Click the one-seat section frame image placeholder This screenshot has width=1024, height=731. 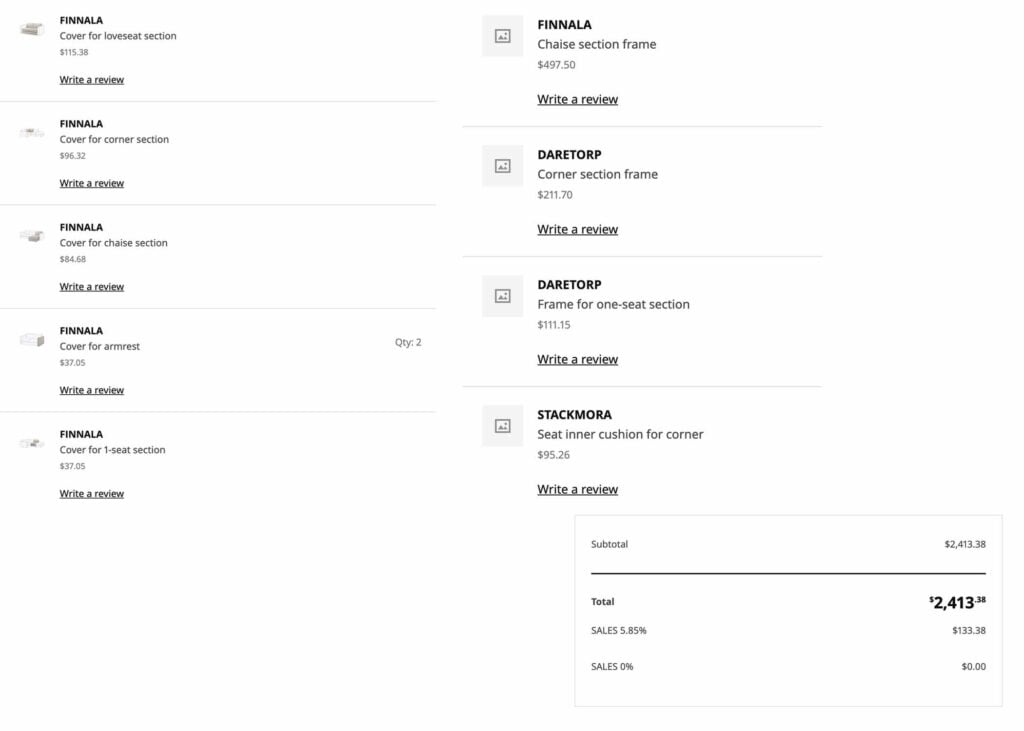(x=502, y=296)
